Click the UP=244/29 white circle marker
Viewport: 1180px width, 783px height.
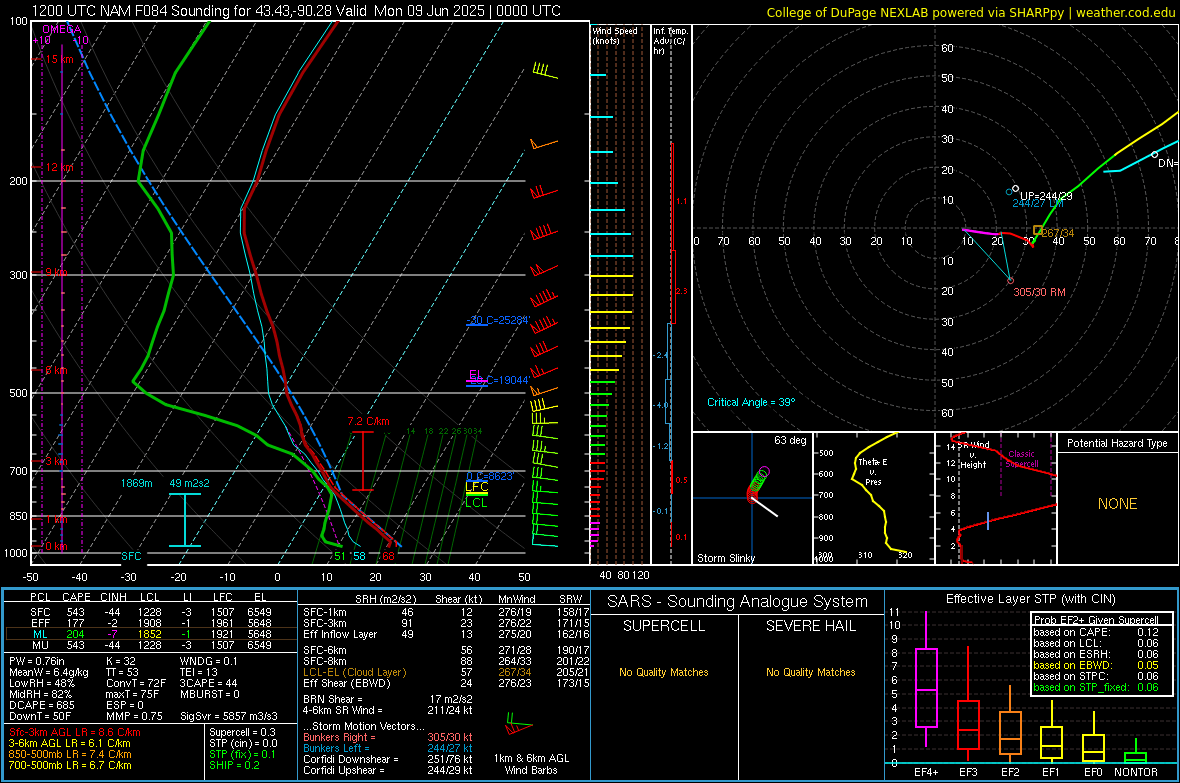point(1016,188)
